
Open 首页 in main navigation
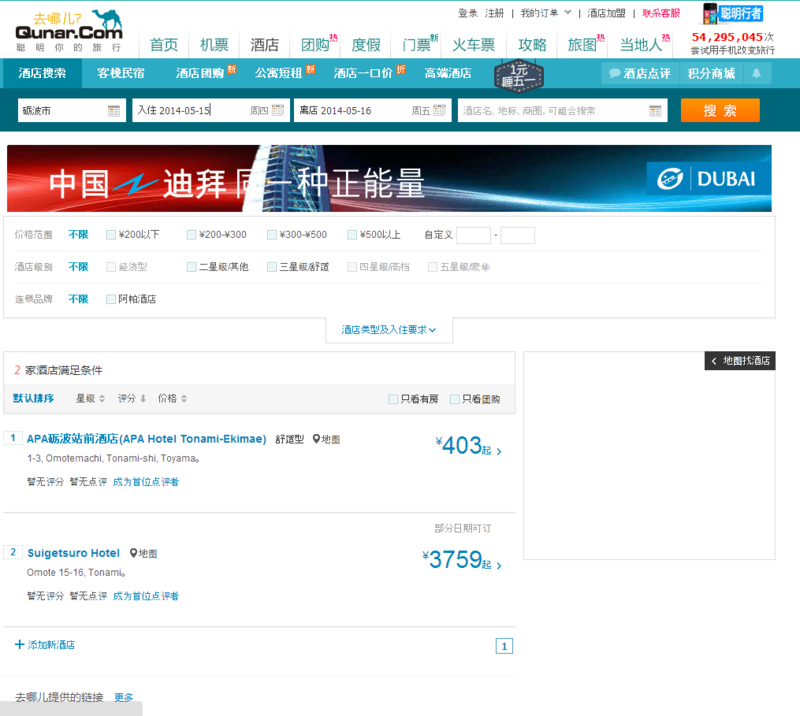click(164, 45)
